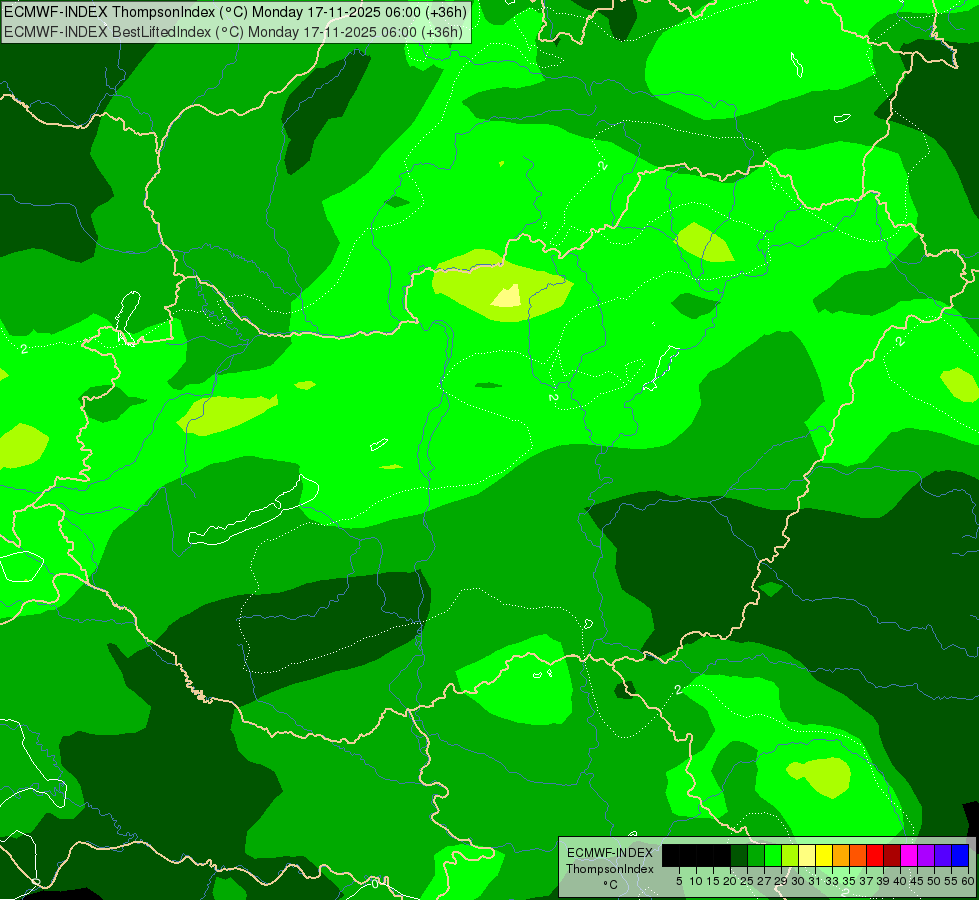The image size is (979, 900).
Task: Click the medium green 25-27 legend swatch
Action: coord(755,856)
